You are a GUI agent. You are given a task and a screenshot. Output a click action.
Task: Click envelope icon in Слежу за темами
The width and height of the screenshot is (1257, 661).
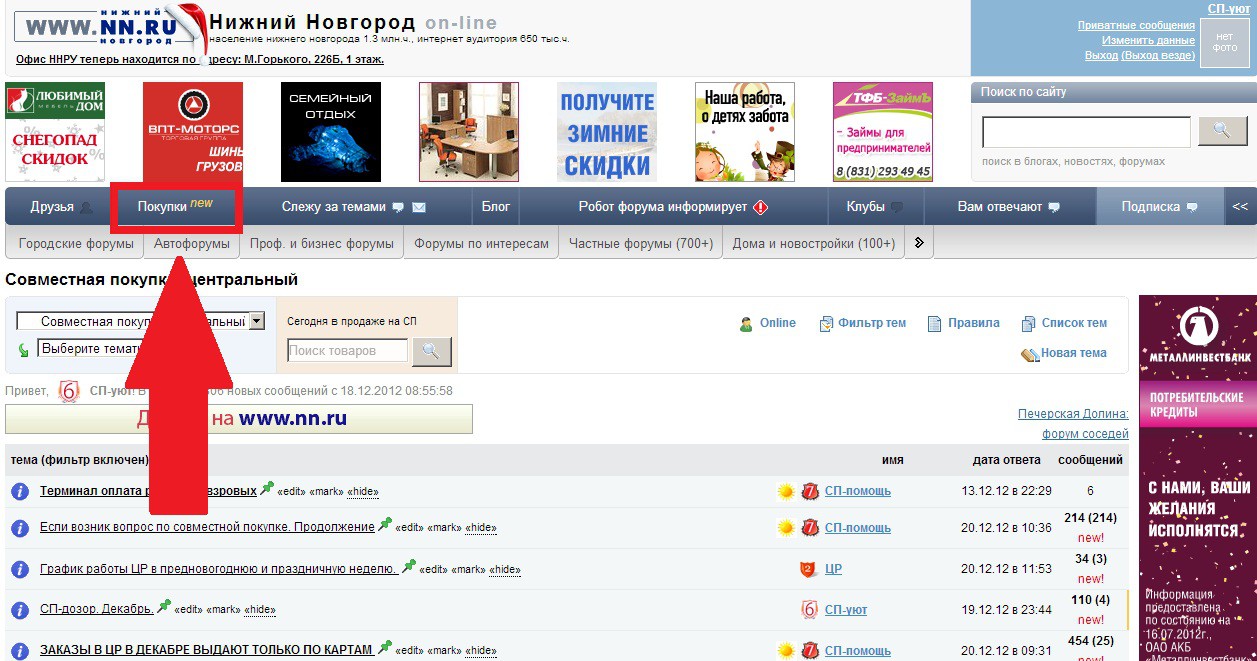tap(419, 207)
